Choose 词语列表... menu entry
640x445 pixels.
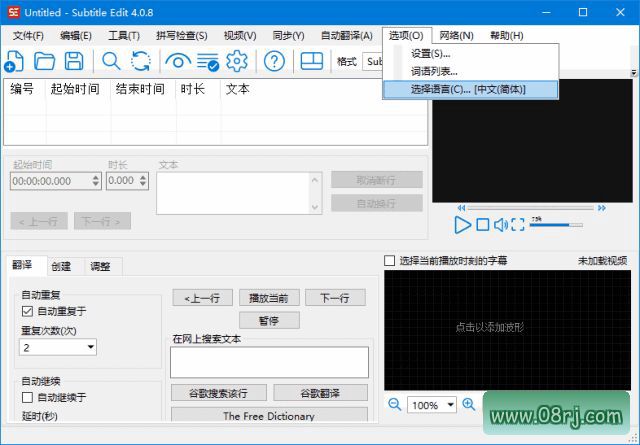pos(471,71)
